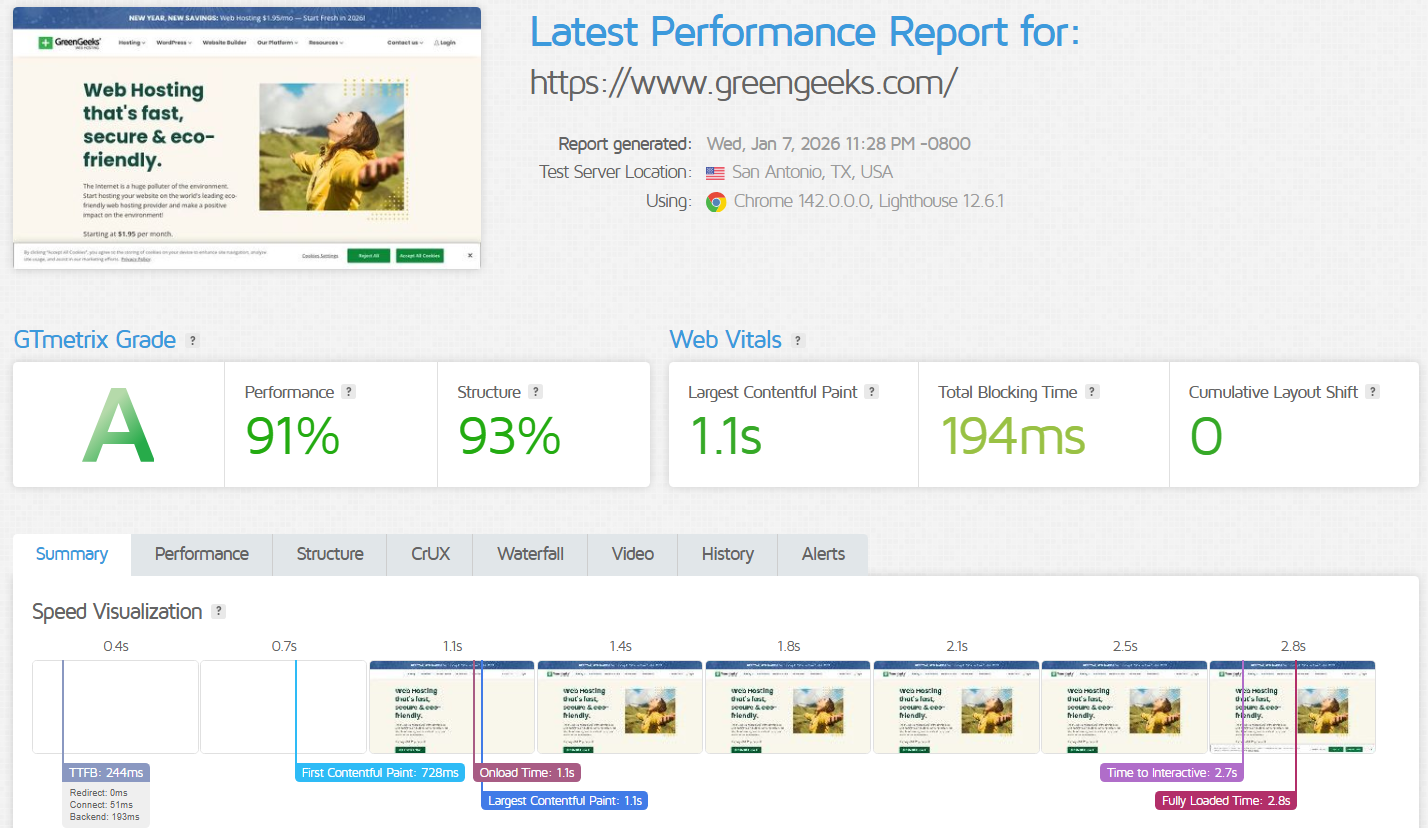Click the Largest Contentful Paint 1.1s marker label
Viewport: 1428px width, 828px height.
tap(564, 801)
